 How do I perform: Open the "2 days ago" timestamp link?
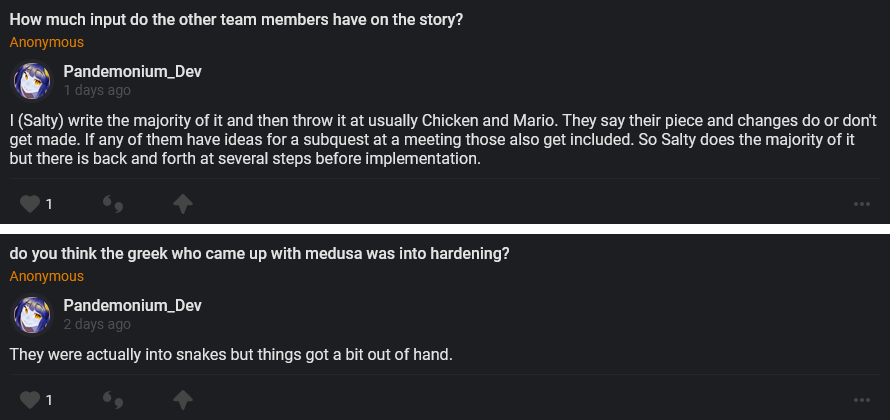97,325
